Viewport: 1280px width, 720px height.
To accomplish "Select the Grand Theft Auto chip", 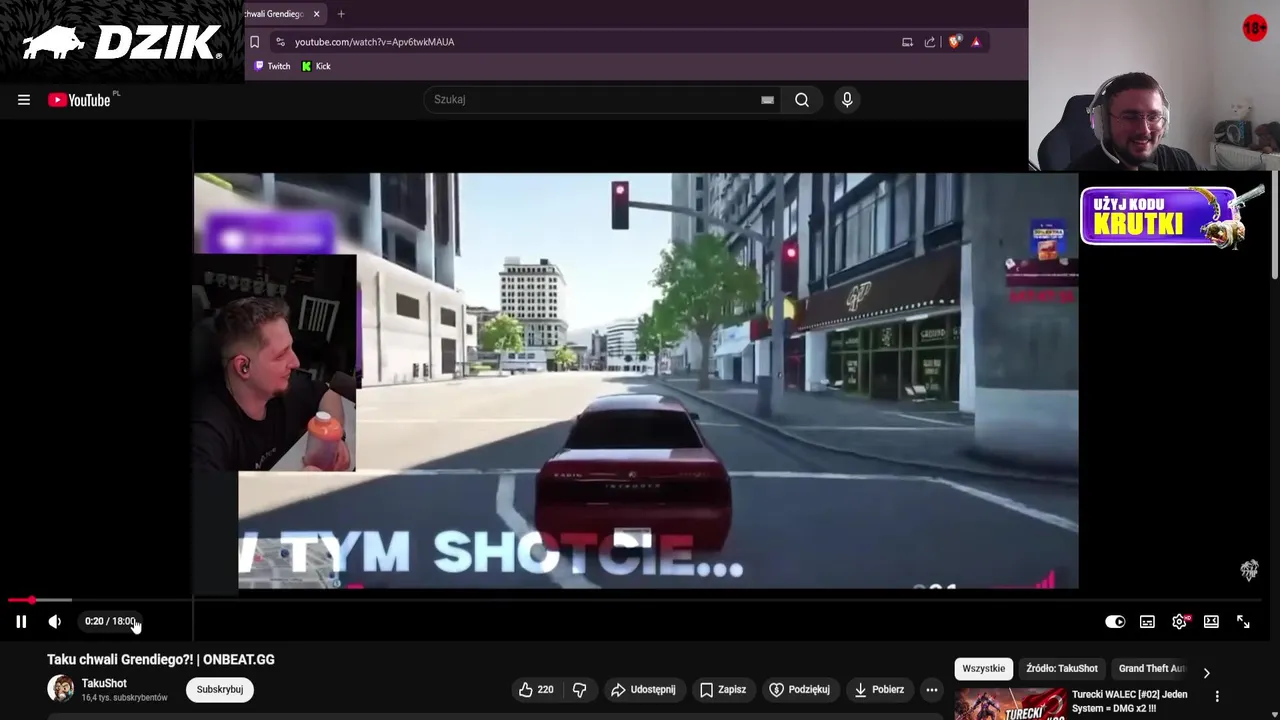I will pos(1151,669).
